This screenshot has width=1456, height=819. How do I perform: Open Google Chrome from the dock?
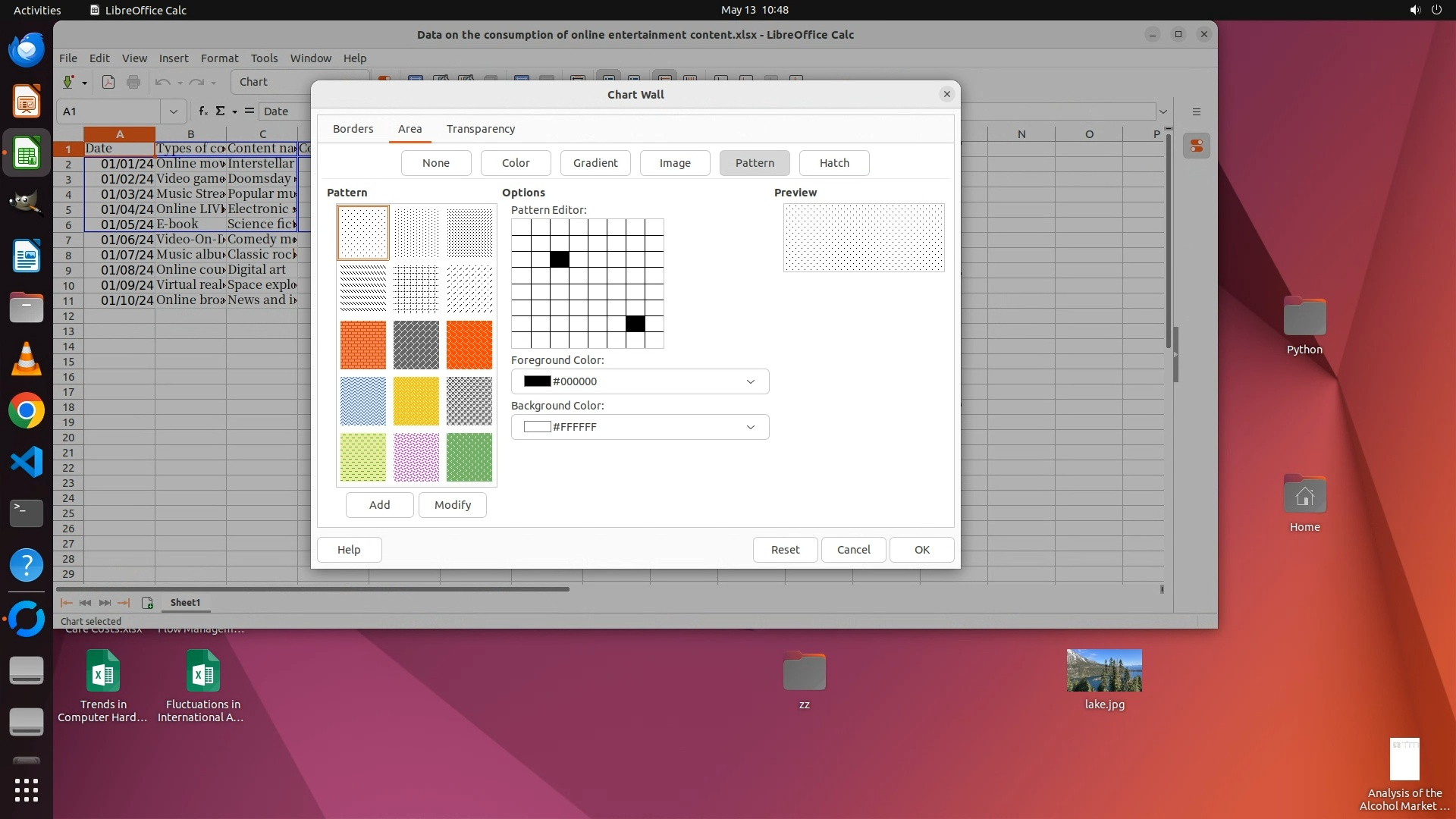[x=27, y=411]
